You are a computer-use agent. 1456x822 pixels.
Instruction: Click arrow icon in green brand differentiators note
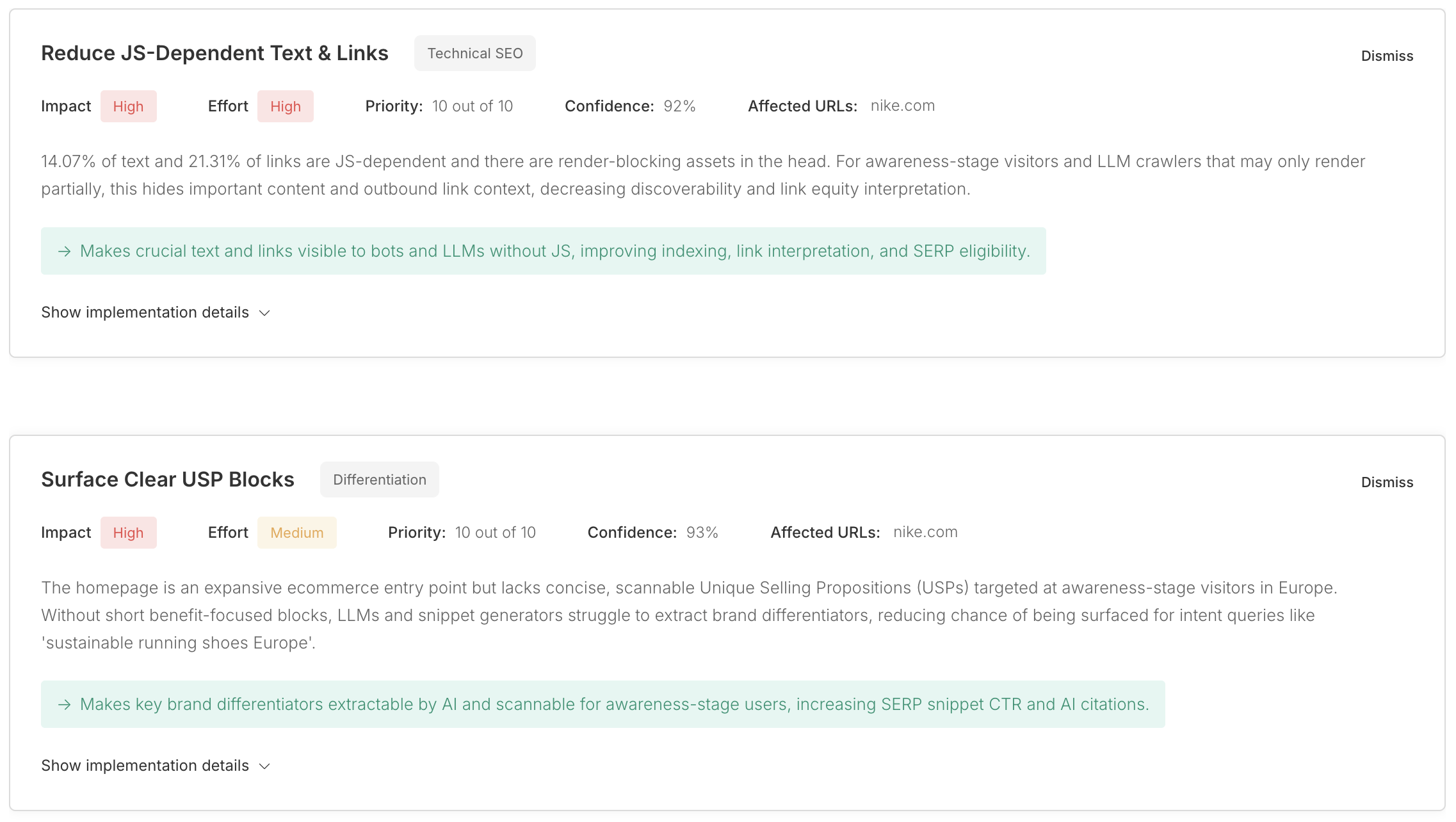(64, 705)
